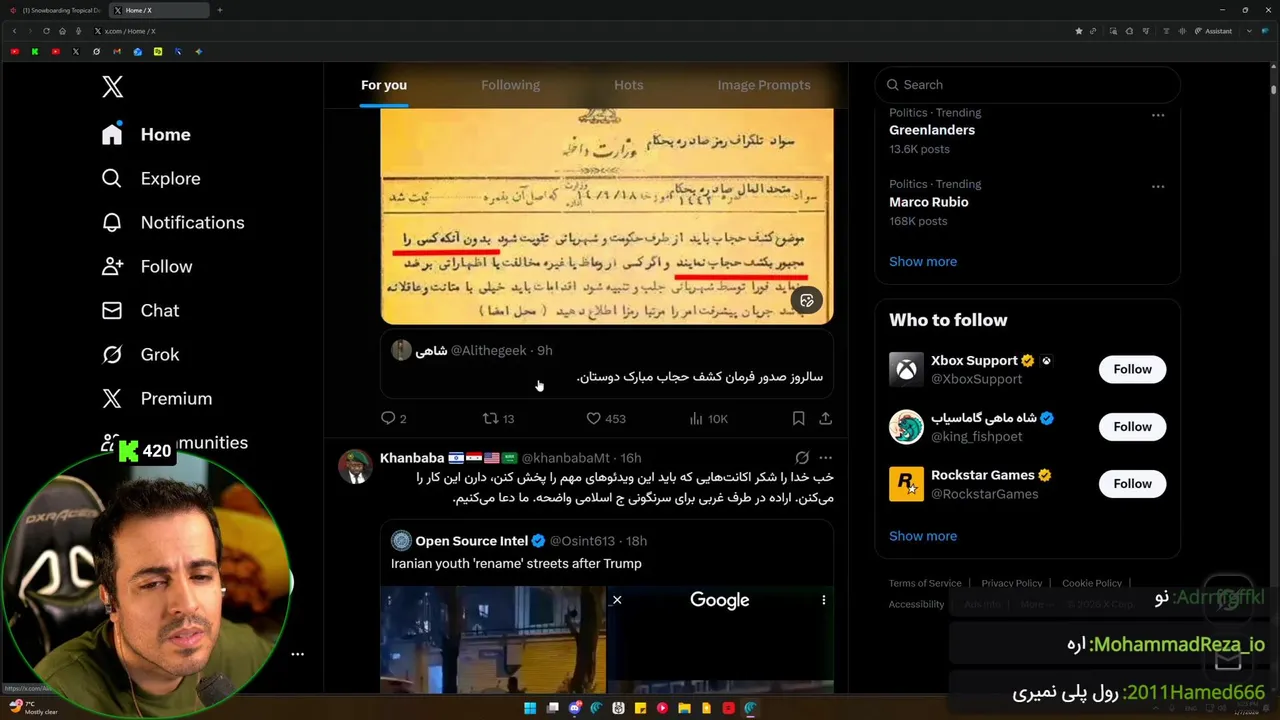
Task: Show more trending topics
Action: click(923, 261)
